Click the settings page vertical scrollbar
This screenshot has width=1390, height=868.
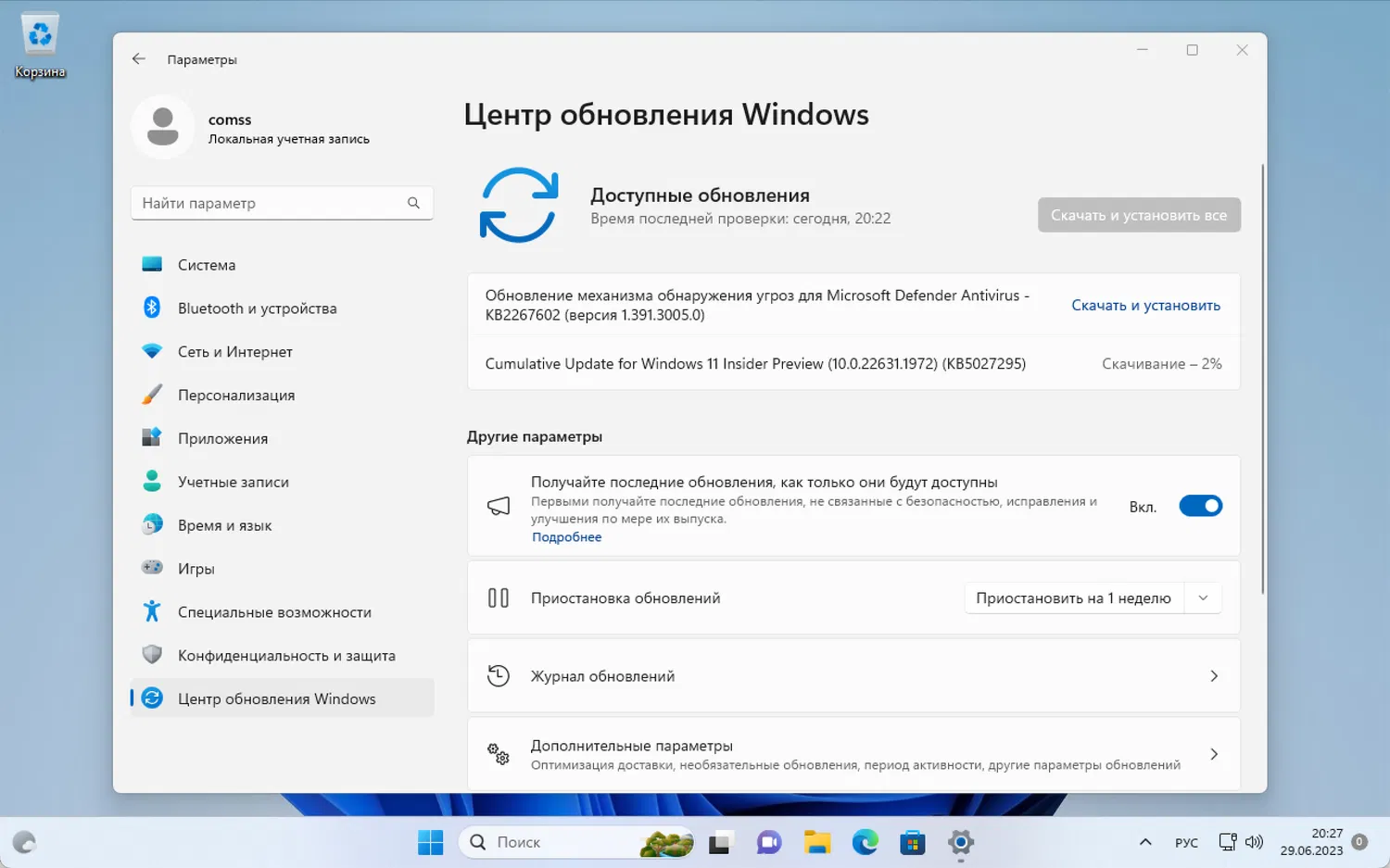(x=1262, y=380)
